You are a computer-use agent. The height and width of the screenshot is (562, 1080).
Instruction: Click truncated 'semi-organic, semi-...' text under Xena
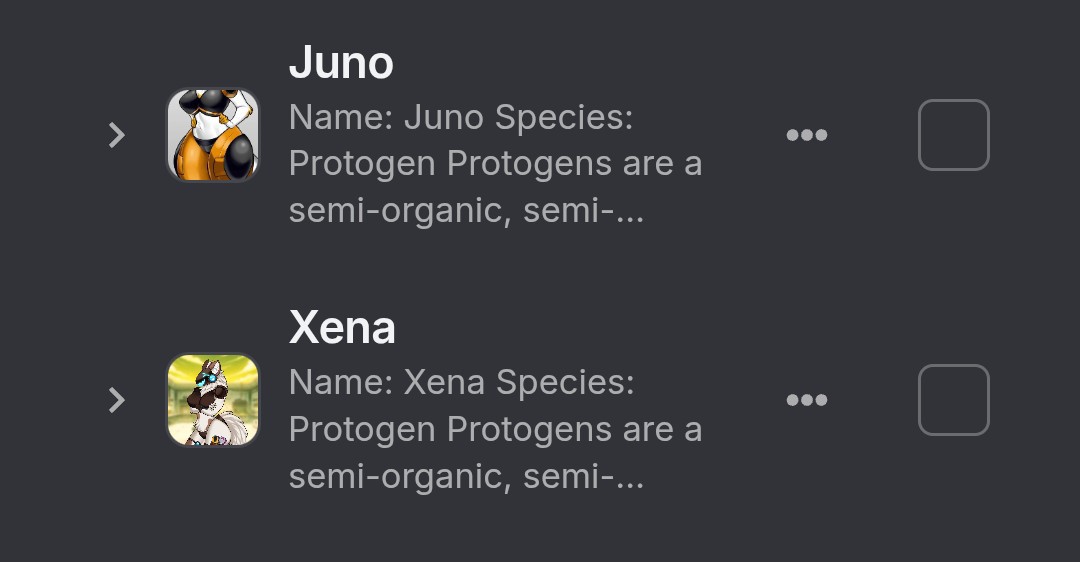tap(466, 476)
